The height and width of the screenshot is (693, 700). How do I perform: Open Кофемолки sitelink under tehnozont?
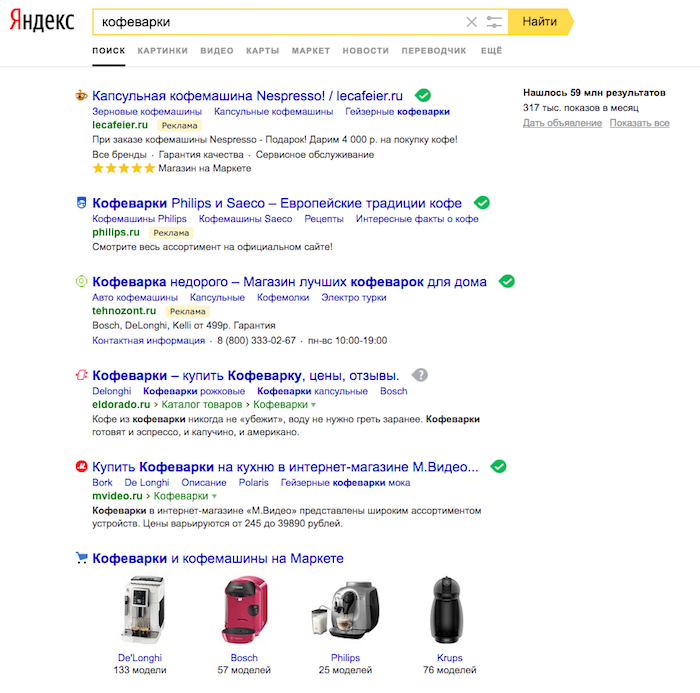tap(283, 297)
